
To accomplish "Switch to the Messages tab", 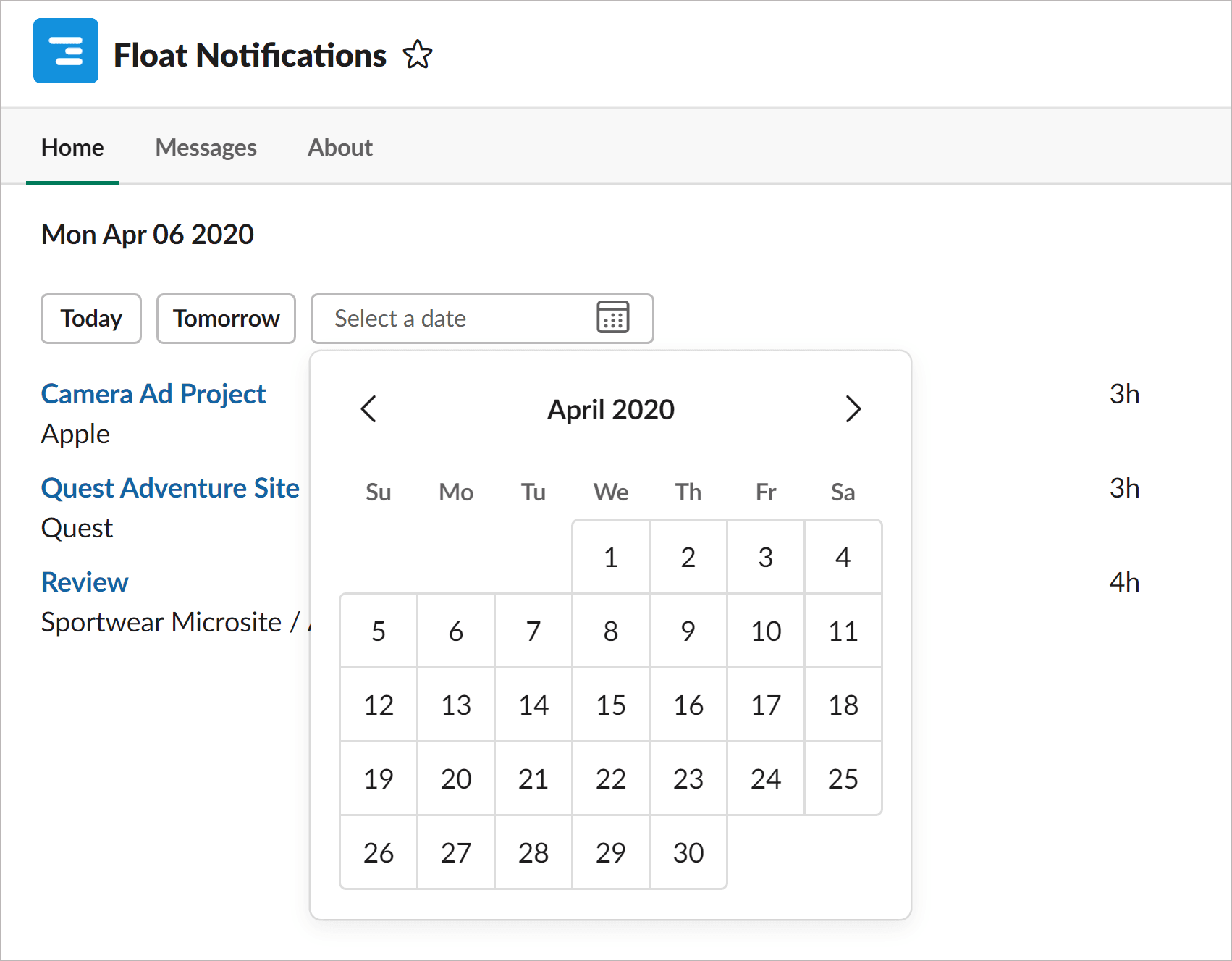I will pyautogui.click(x=206, y=148).
